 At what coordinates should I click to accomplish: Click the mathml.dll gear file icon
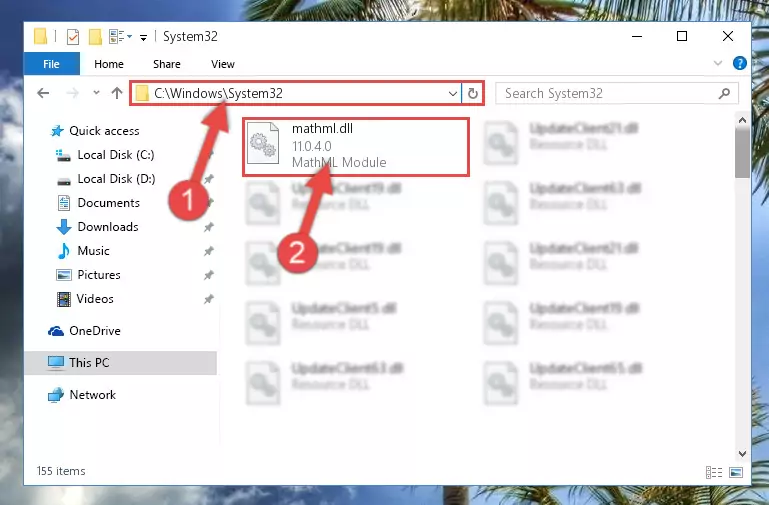coord(263,144)
